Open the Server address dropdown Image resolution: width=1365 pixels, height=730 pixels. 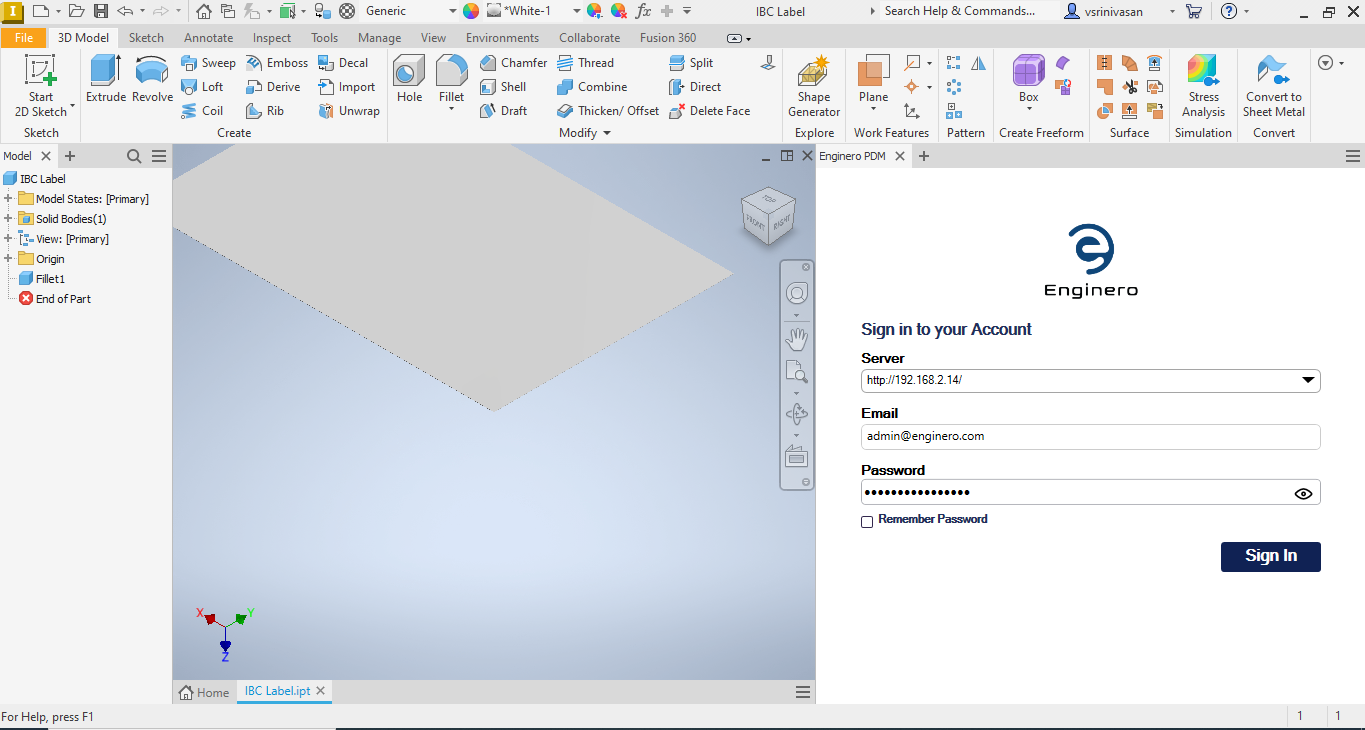click(1308, 380)
